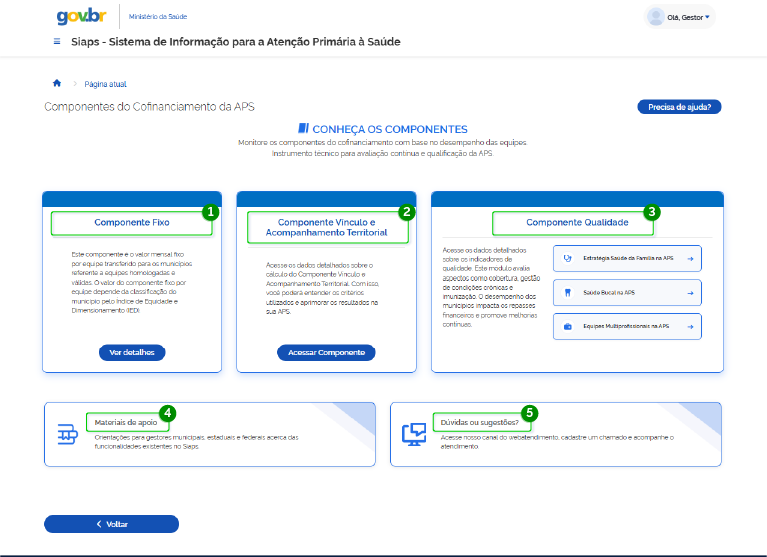
Task: Open the Componente Qualidade heading
Action: pos(573,222)
